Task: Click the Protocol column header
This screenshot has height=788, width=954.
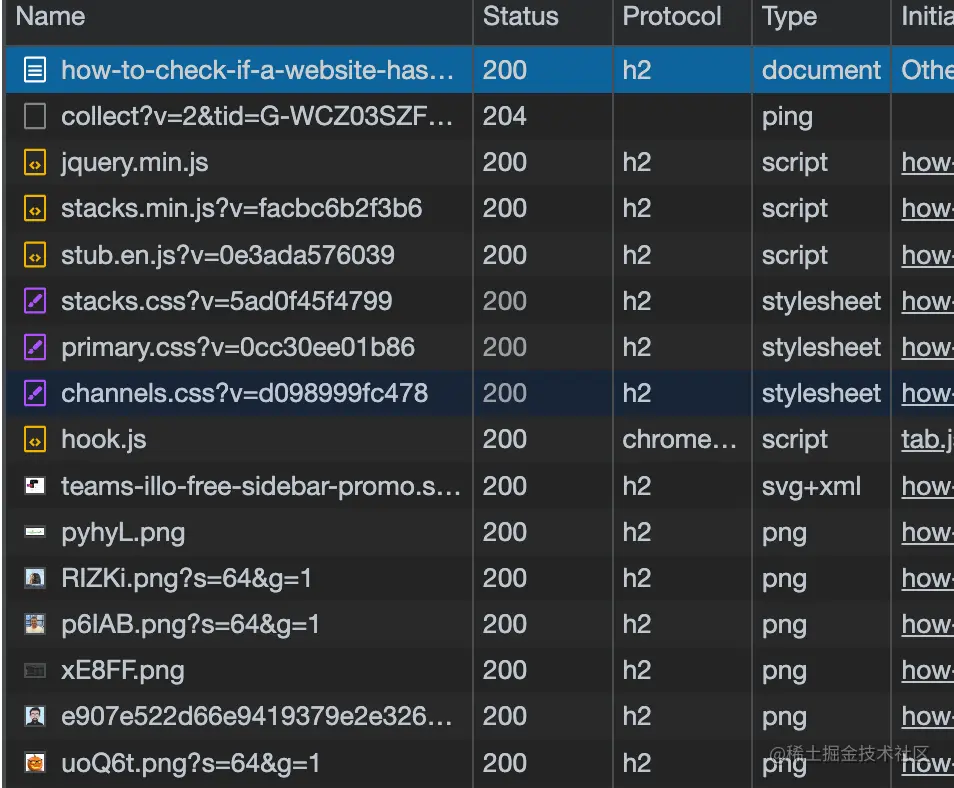Action: [x=671, y=16]
